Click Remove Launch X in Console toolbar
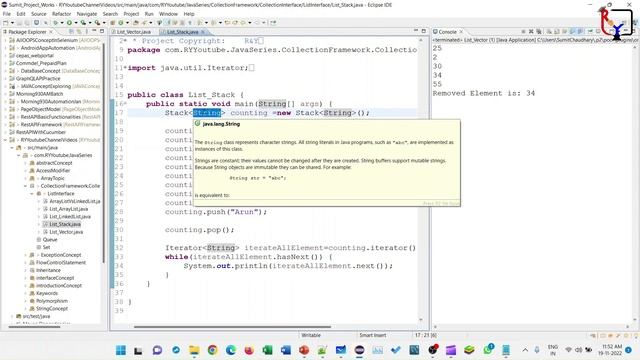Screen dimensions: 640x360 click(531, 31)
